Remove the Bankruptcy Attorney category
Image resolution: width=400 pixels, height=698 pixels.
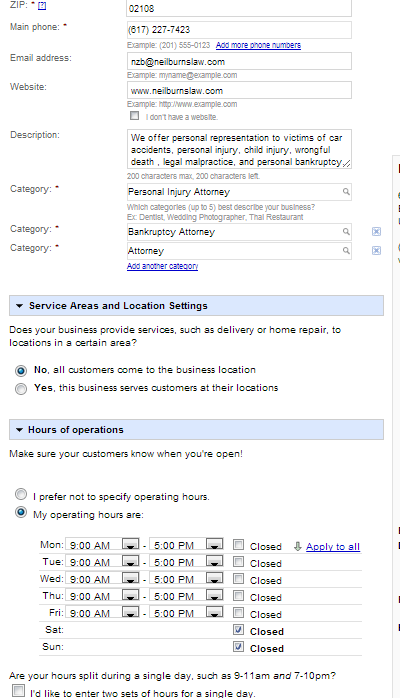tap(376, 231)
